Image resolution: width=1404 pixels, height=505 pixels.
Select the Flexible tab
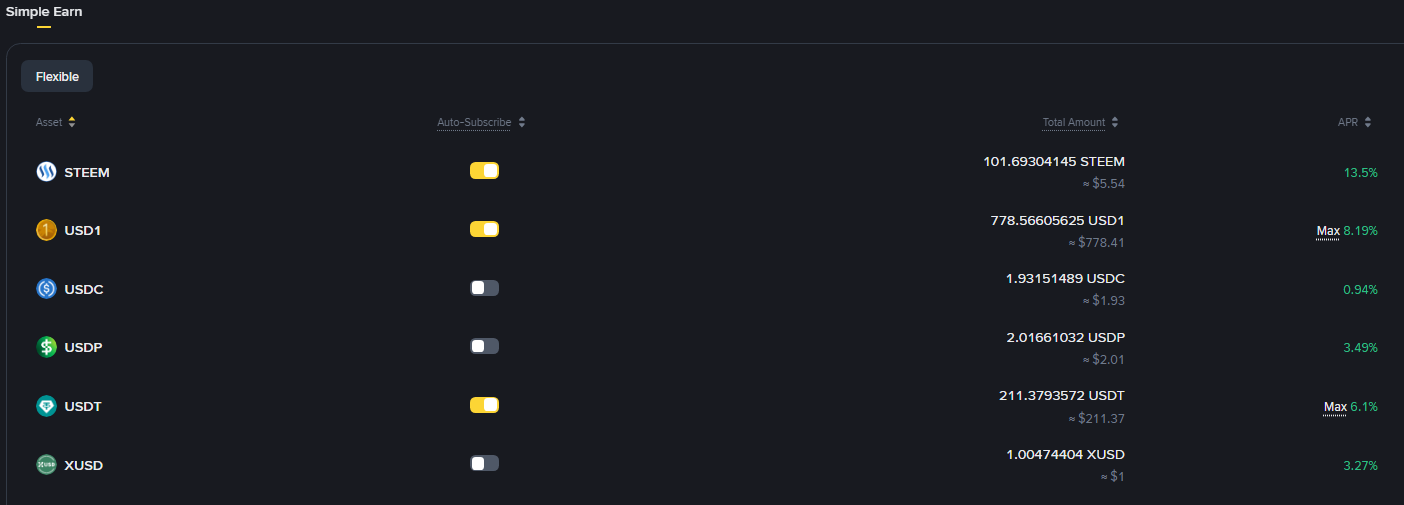point(57,76)
